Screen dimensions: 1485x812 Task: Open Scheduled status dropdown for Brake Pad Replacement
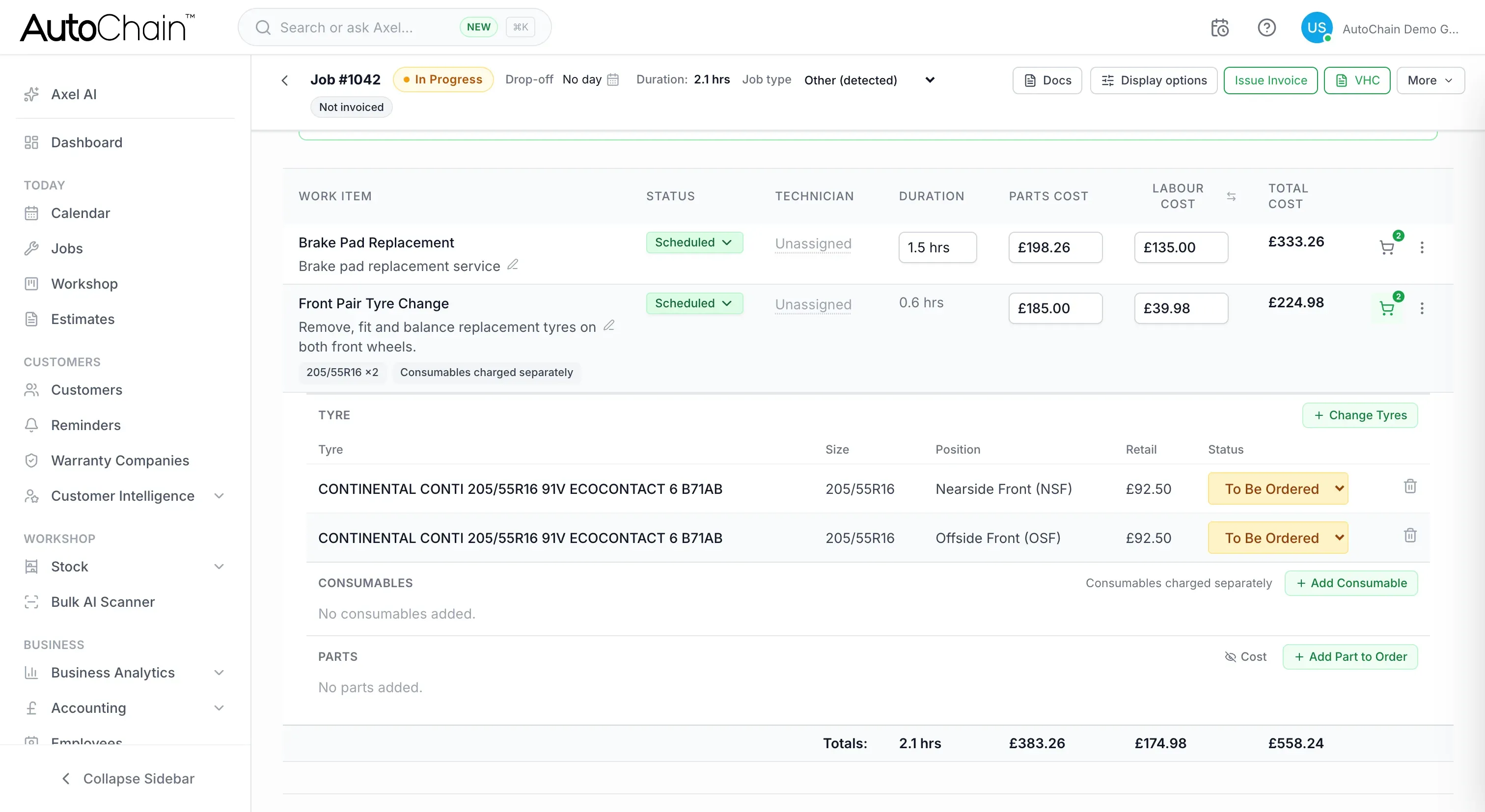(x=694, y=243)
